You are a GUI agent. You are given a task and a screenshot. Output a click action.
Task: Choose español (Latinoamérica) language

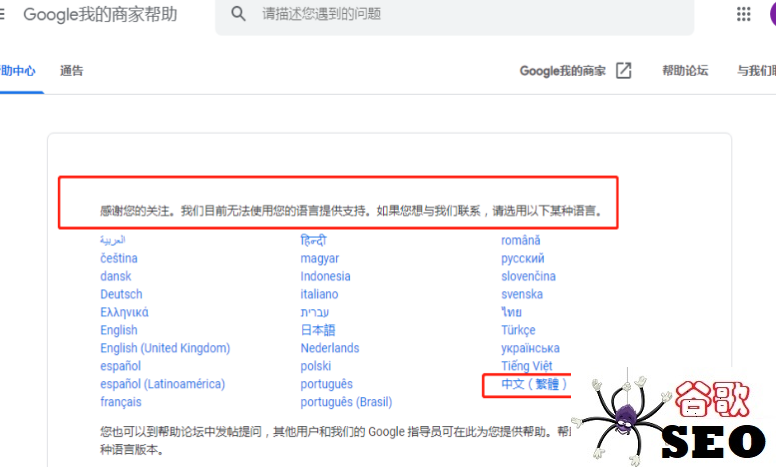(x=163, y=384)
